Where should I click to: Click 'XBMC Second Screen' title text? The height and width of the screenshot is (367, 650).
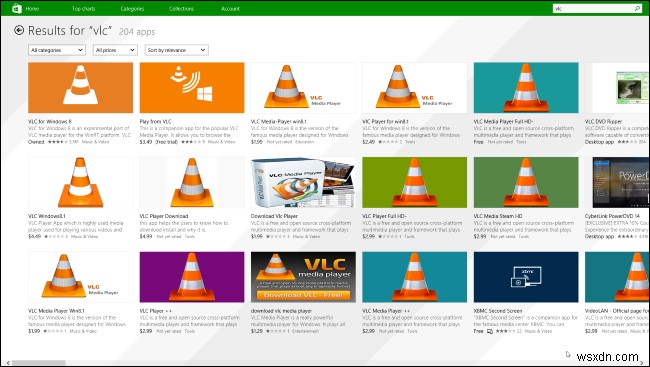[x=498, y=311]
